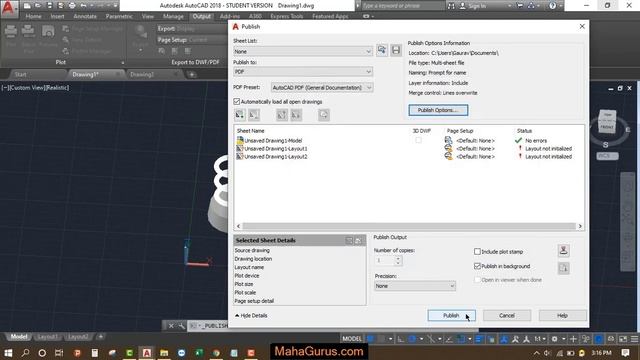Click the Page Setup column header
The image size is (640, 360).
pyautogui.click(x=460, y=131)
